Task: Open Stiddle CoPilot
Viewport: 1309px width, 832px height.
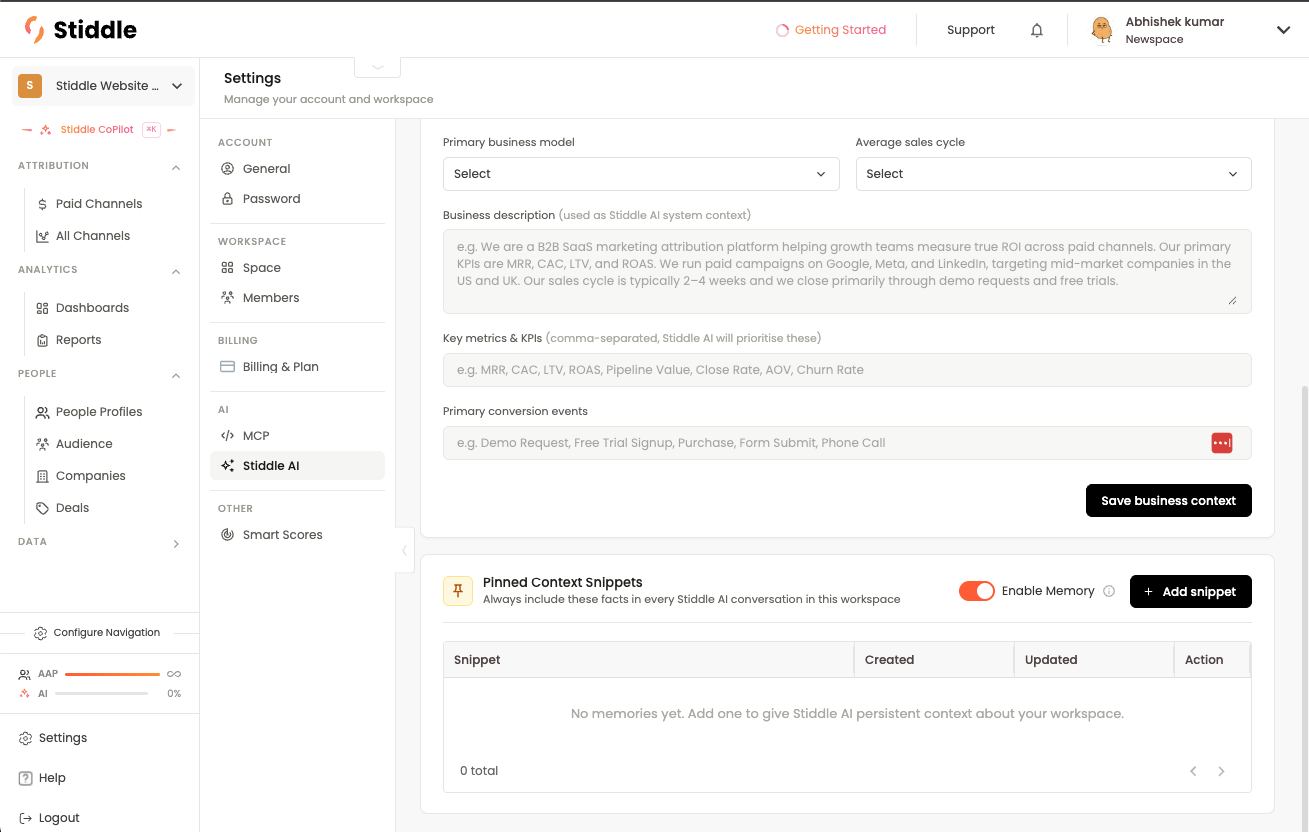Action: [97, 130]
